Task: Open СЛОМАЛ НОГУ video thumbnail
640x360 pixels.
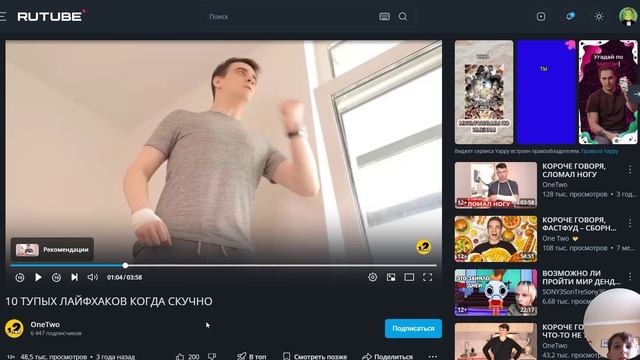Action: [x=496, y=185]
